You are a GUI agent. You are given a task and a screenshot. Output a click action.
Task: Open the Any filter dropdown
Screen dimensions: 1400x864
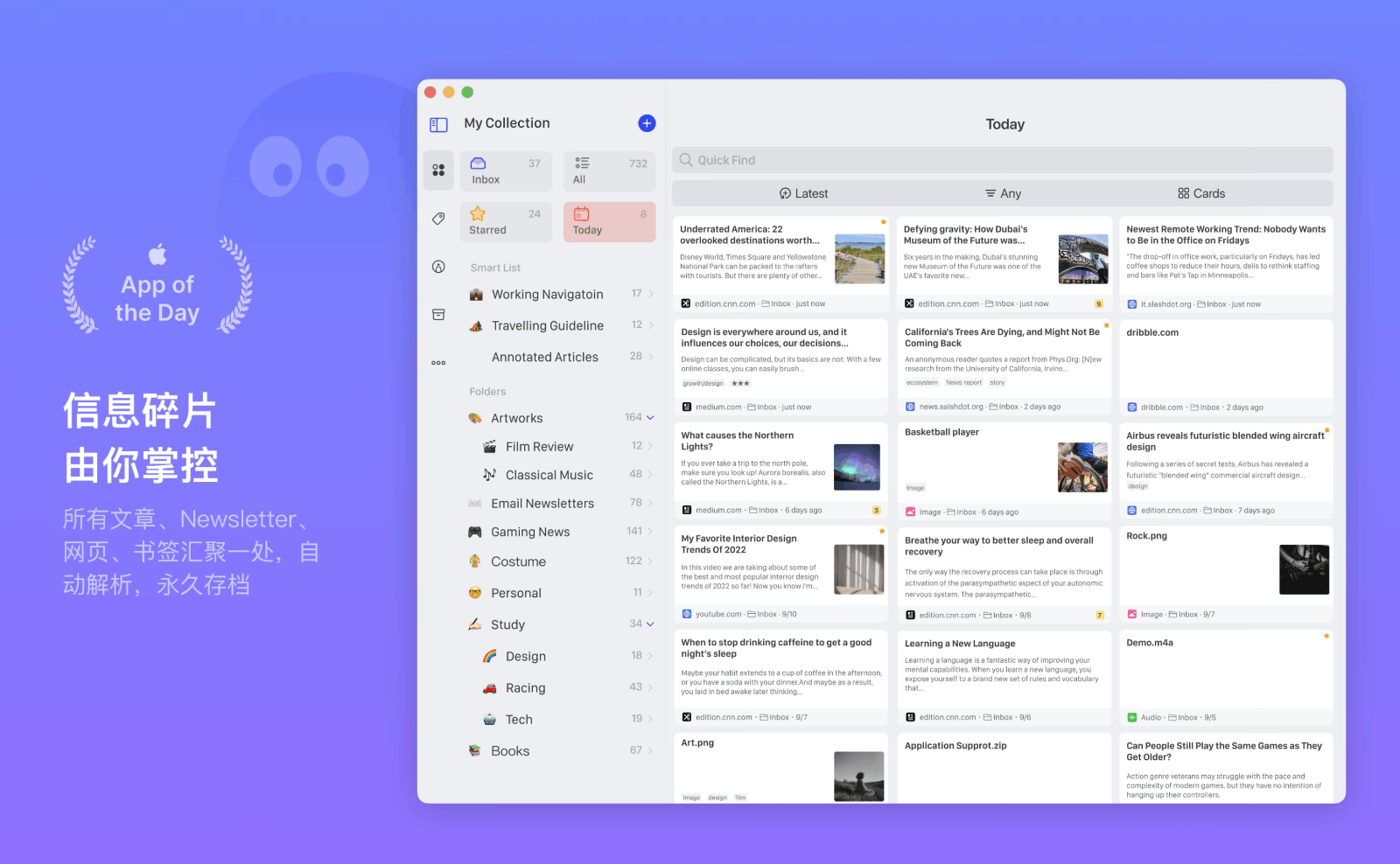coord(1003,193)
